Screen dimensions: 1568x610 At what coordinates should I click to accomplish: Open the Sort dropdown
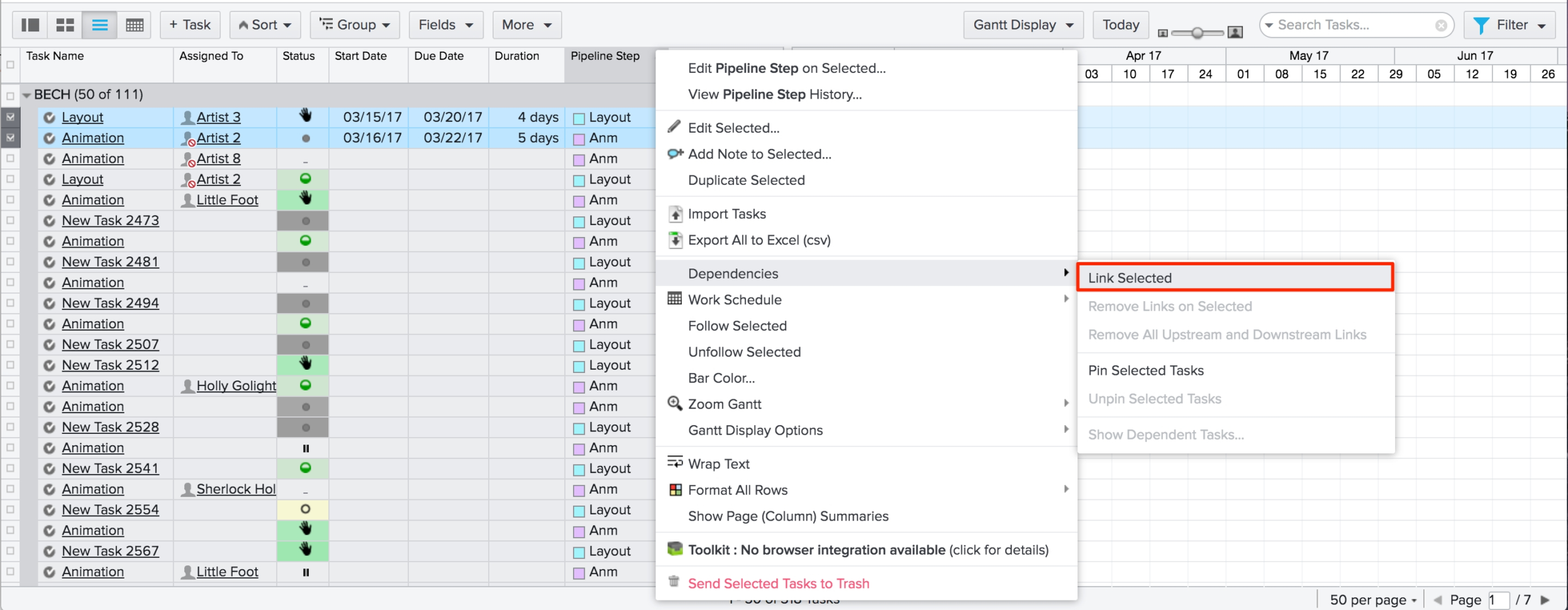[265, 25]
